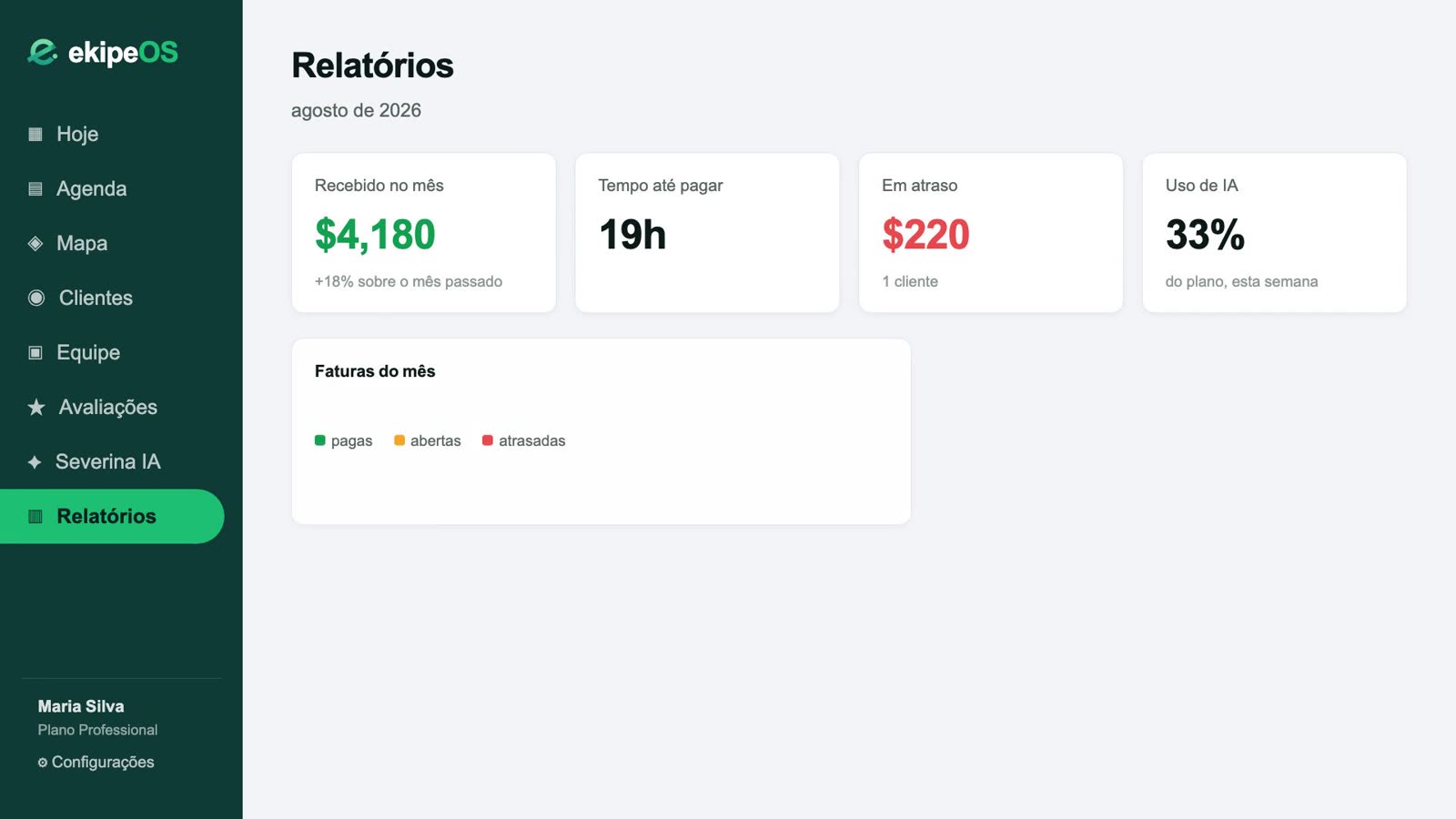Viewport: 1456px width, 819px height.
Task: Click the 19h time value
Action: pos(632,235)
